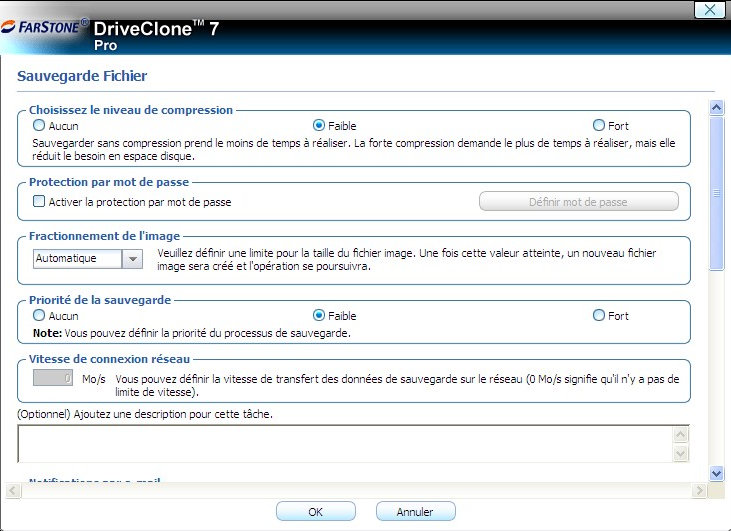Select Faible compression level radio button
This screenshot has width=731, height=531.
[319, 125]
